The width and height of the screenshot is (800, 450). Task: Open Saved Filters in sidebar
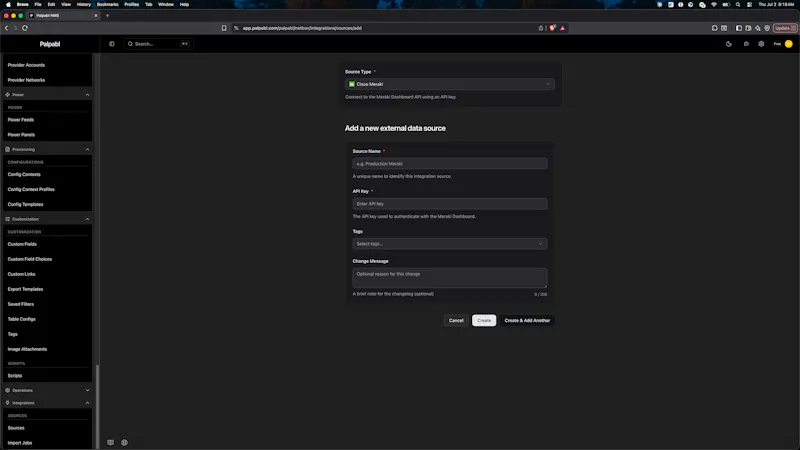(x=20, y=304)
